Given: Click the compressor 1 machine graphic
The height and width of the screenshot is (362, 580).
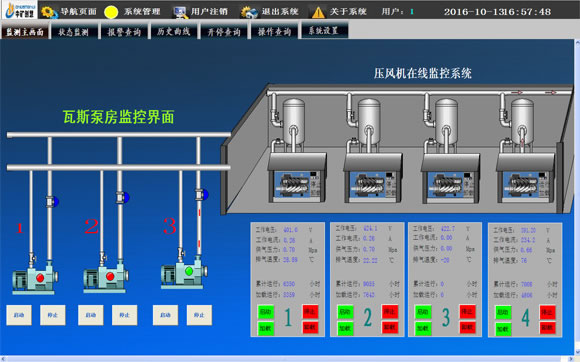Looking at the screenshot, I should coord(297,178).
